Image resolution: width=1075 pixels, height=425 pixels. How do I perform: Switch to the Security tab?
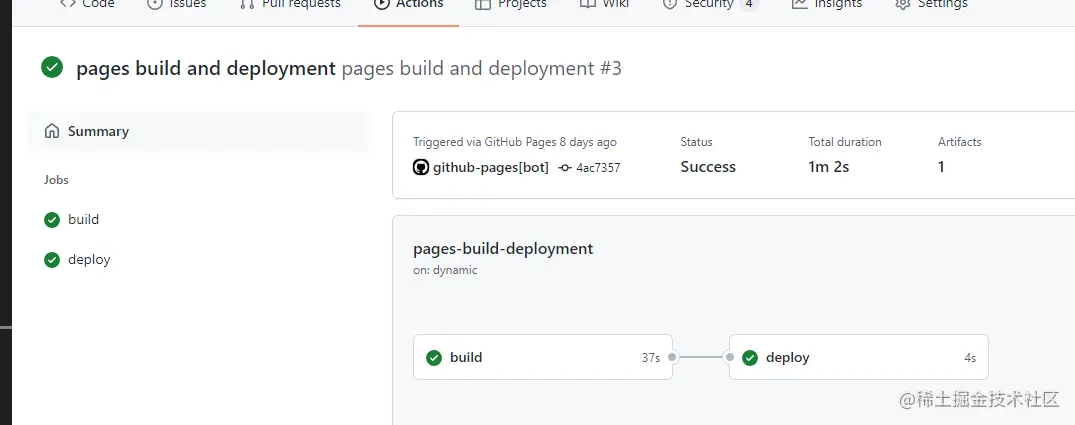709,5
